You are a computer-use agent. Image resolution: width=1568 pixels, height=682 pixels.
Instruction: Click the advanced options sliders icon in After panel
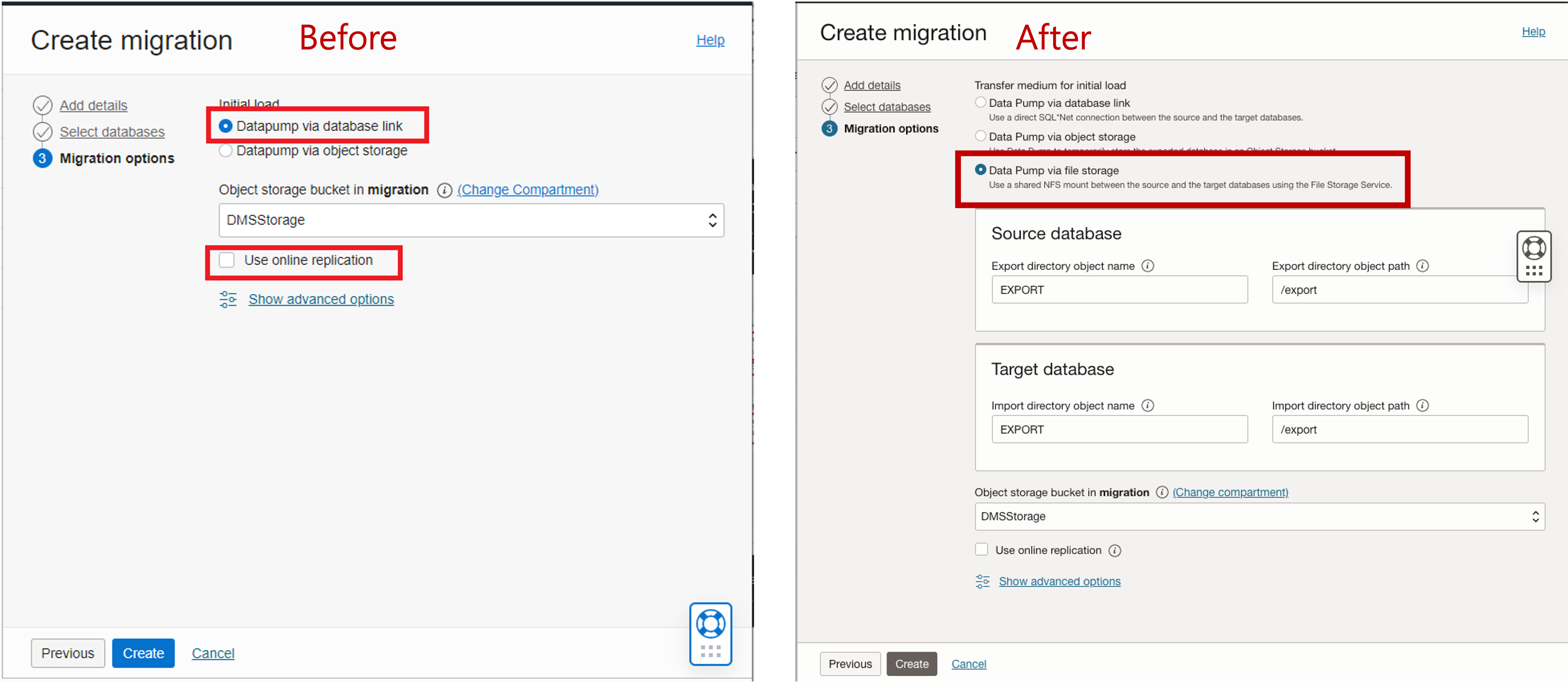(982, 581)
